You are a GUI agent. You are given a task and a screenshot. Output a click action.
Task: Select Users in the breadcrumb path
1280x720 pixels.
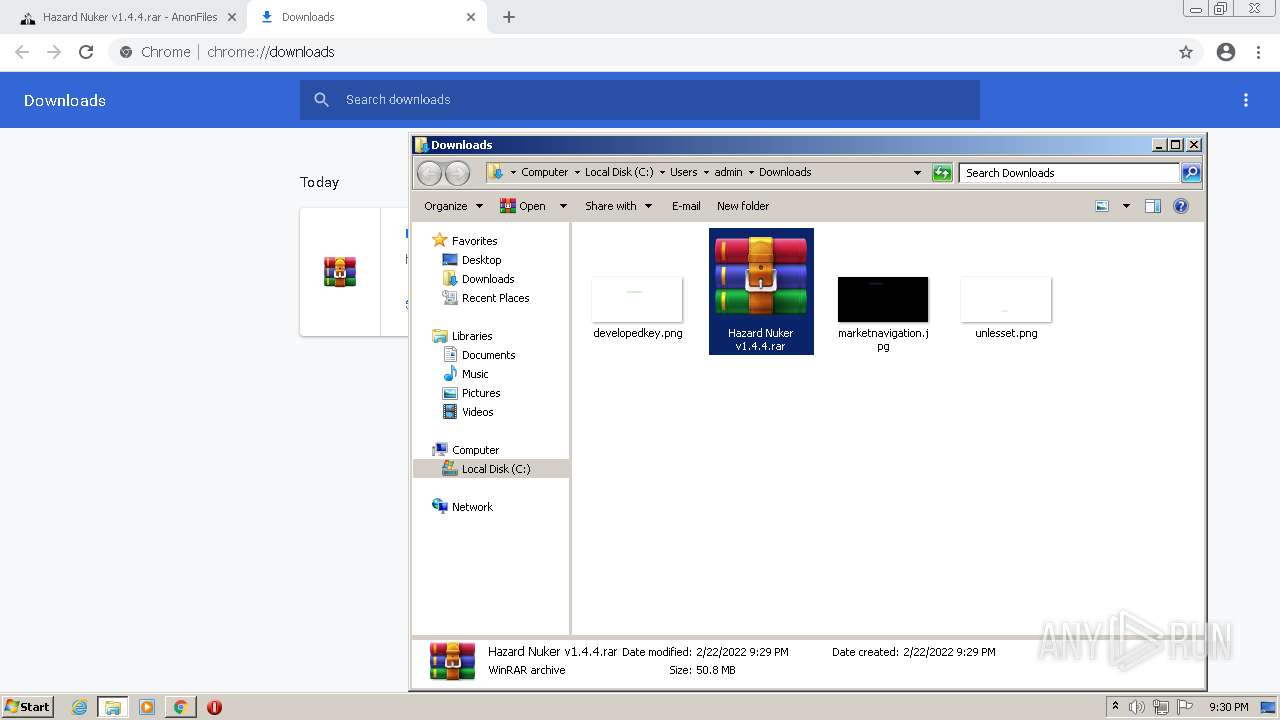684,172
